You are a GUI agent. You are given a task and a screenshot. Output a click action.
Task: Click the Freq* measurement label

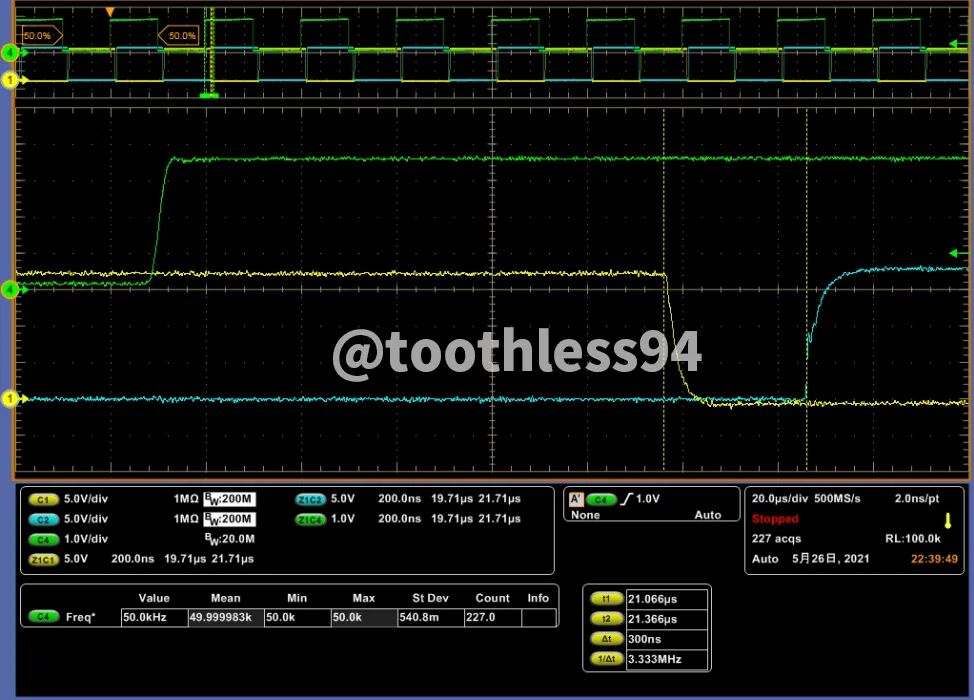pos(81,617)
